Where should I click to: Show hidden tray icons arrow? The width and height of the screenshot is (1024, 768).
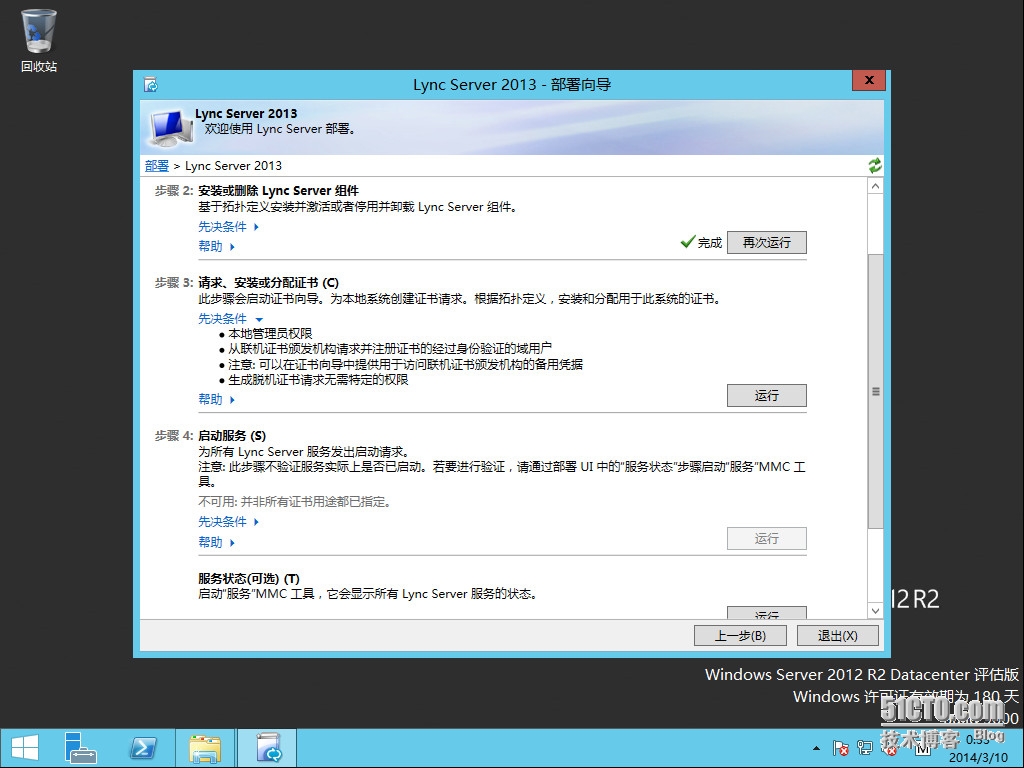[x=816, y=748]
